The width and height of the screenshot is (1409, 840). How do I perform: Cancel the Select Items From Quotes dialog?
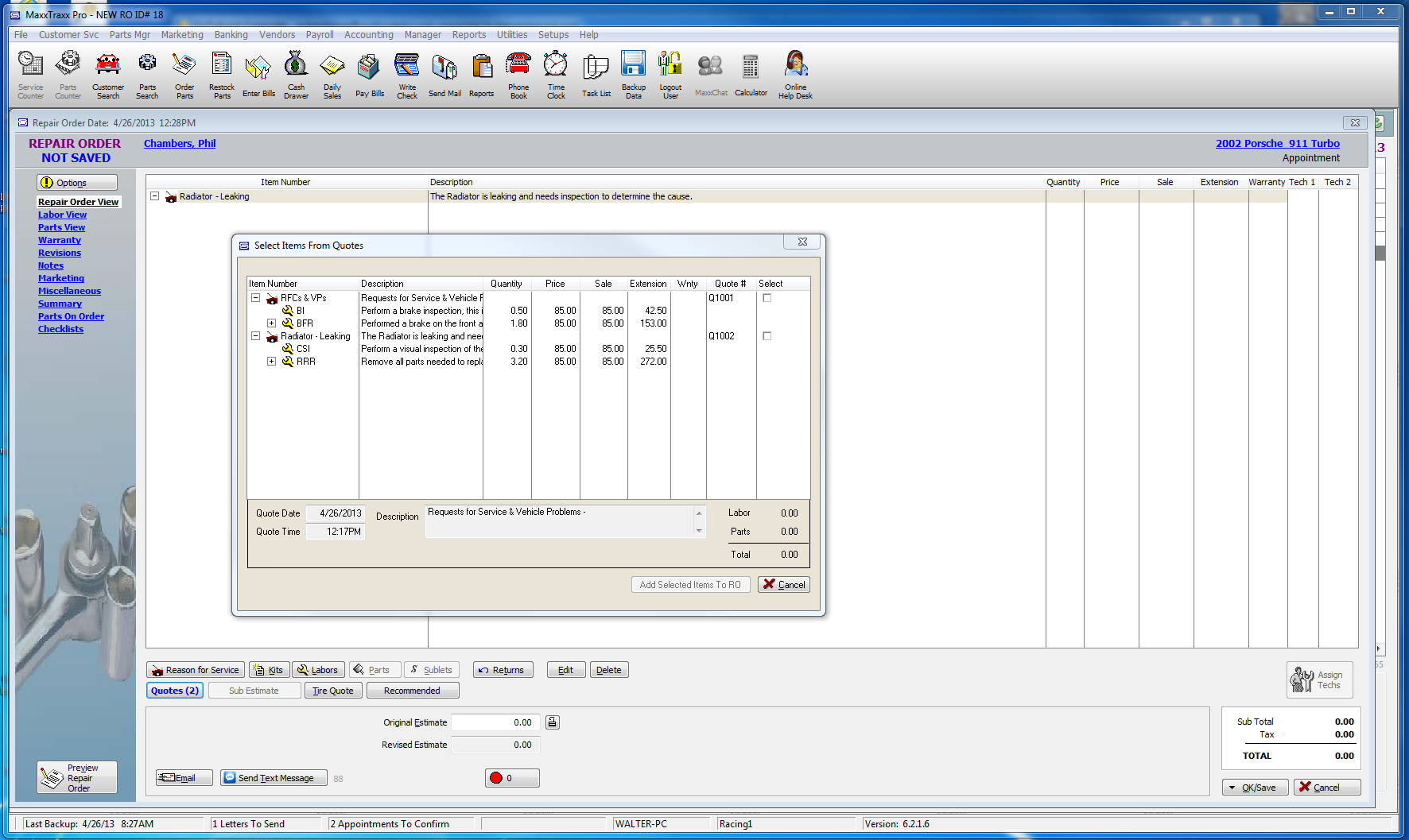(783, 584)
